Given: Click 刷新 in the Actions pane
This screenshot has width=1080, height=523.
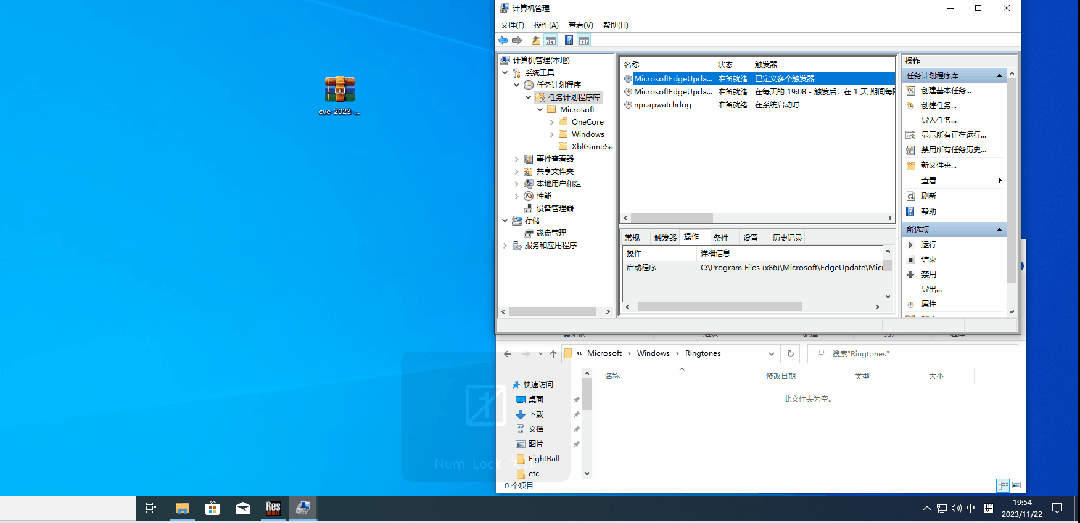Looking at the screenshot, I should click(928, 196).
